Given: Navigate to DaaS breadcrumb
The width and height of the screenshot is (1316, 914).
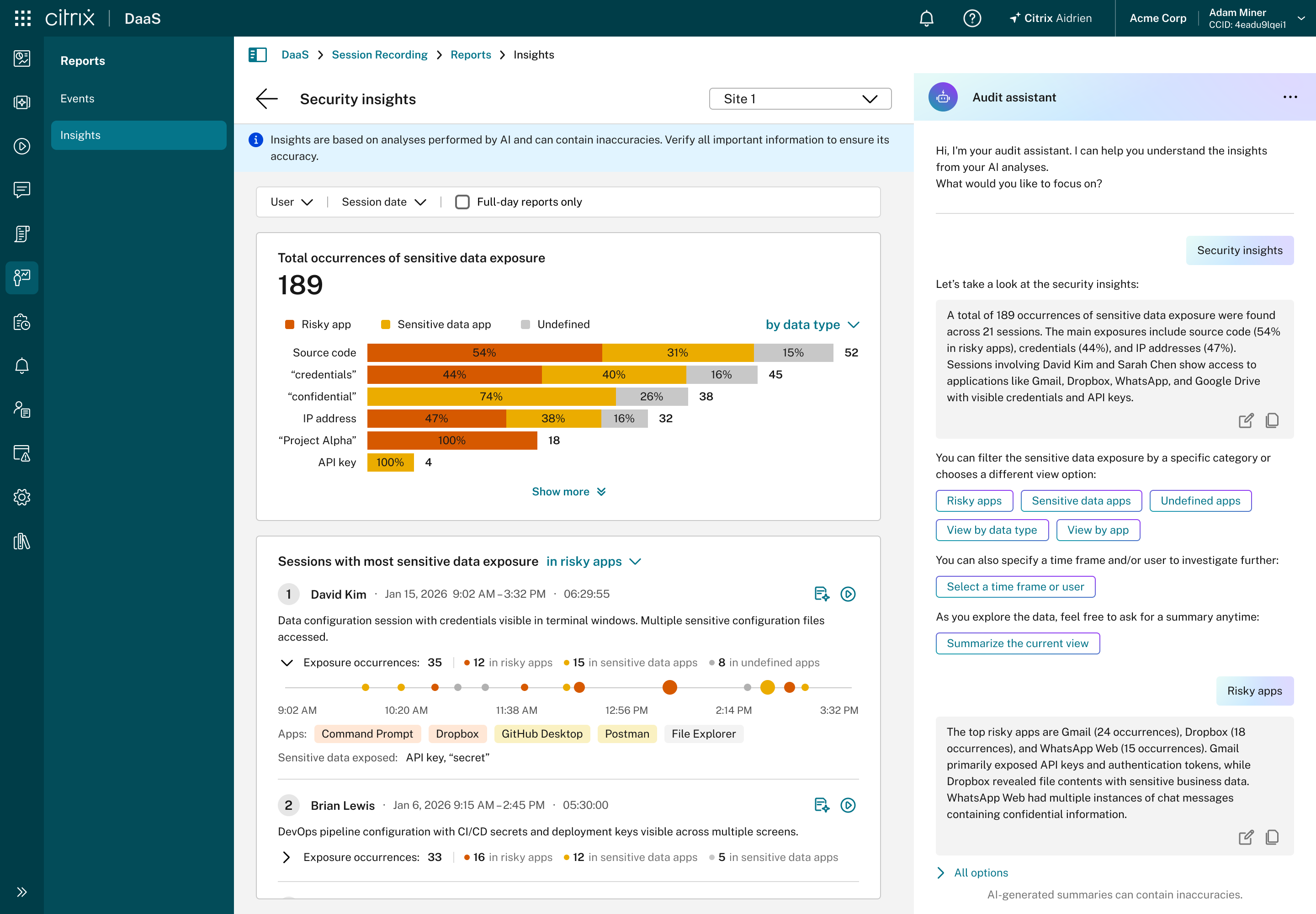Looking at the screenshot, I should (295, 55).
